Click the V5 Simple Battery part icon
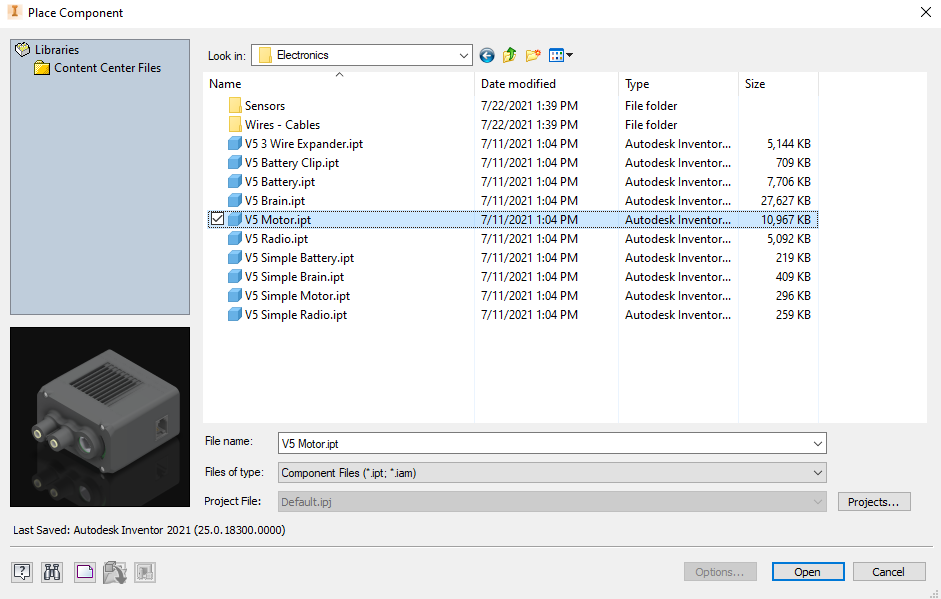Image resolution: width=941 pixels, height=599 pixels. (x=235, y=258)
